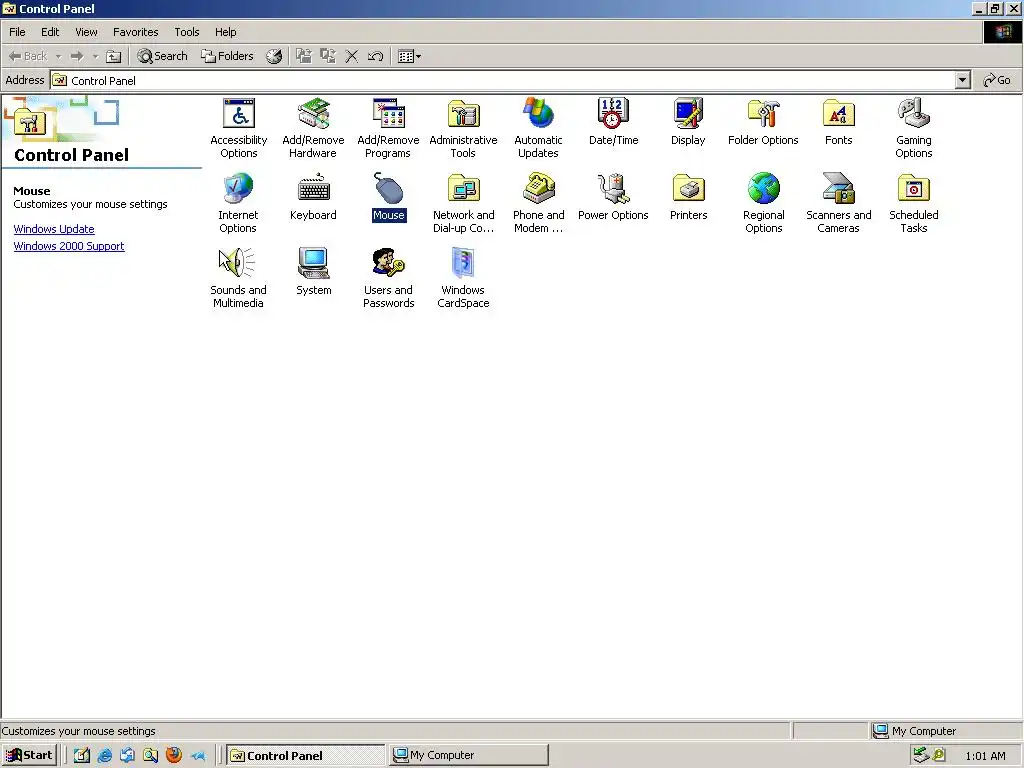Image resolution: width=1024 pixels, height=768 pixels.
Task: Open the Tools menu
Action: pos(187,32)
